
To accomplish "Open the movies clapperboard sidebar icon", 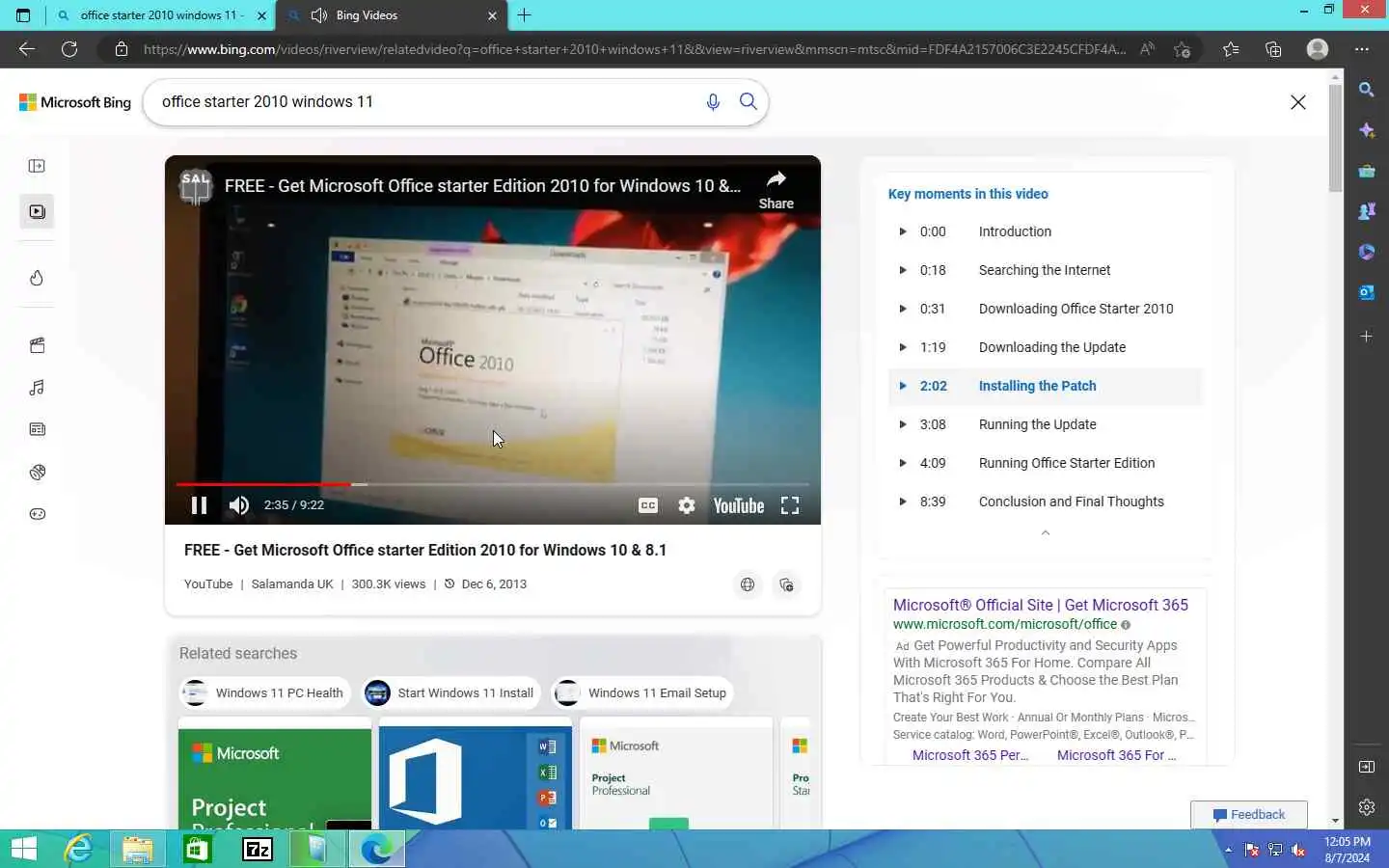I will pyautogui.click(x=37, y=345).
